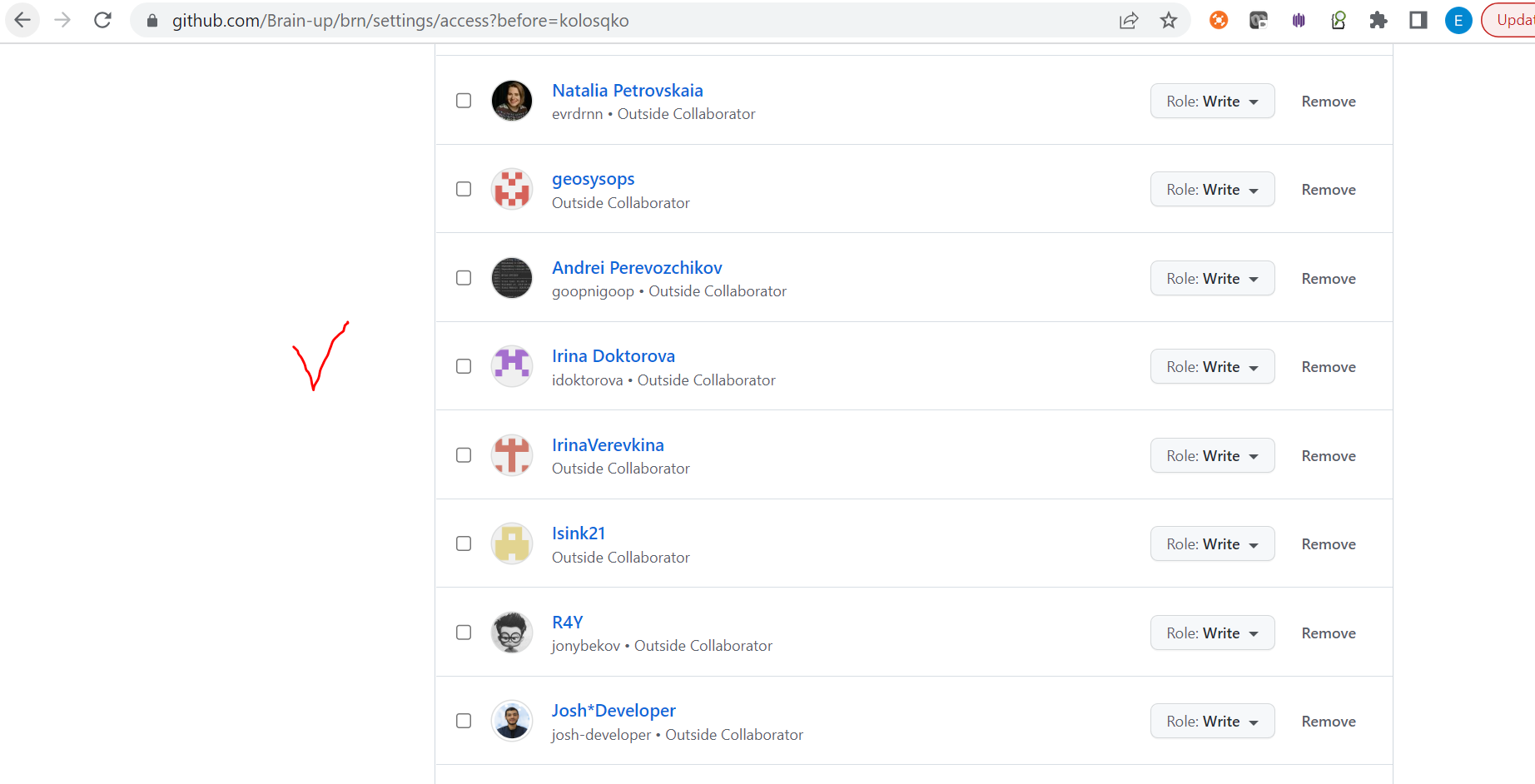
Task: View site info via the padlock icon
Action: (x=152, y=20)
